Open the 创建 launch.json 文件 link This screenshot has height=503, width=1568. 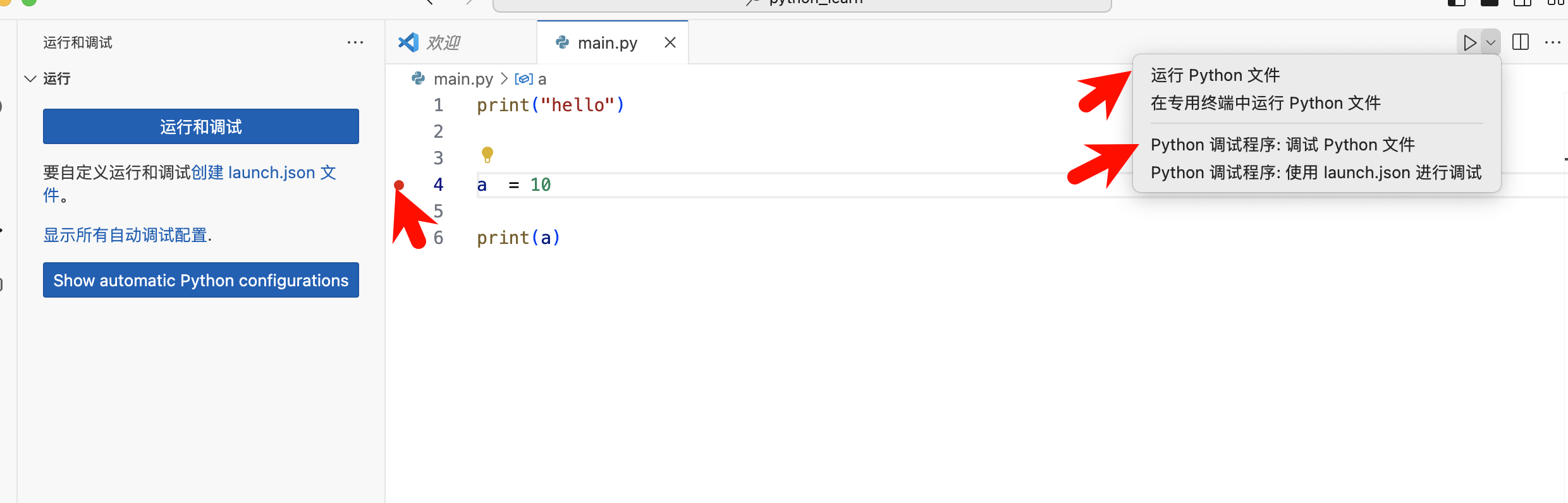coord(263,173)
